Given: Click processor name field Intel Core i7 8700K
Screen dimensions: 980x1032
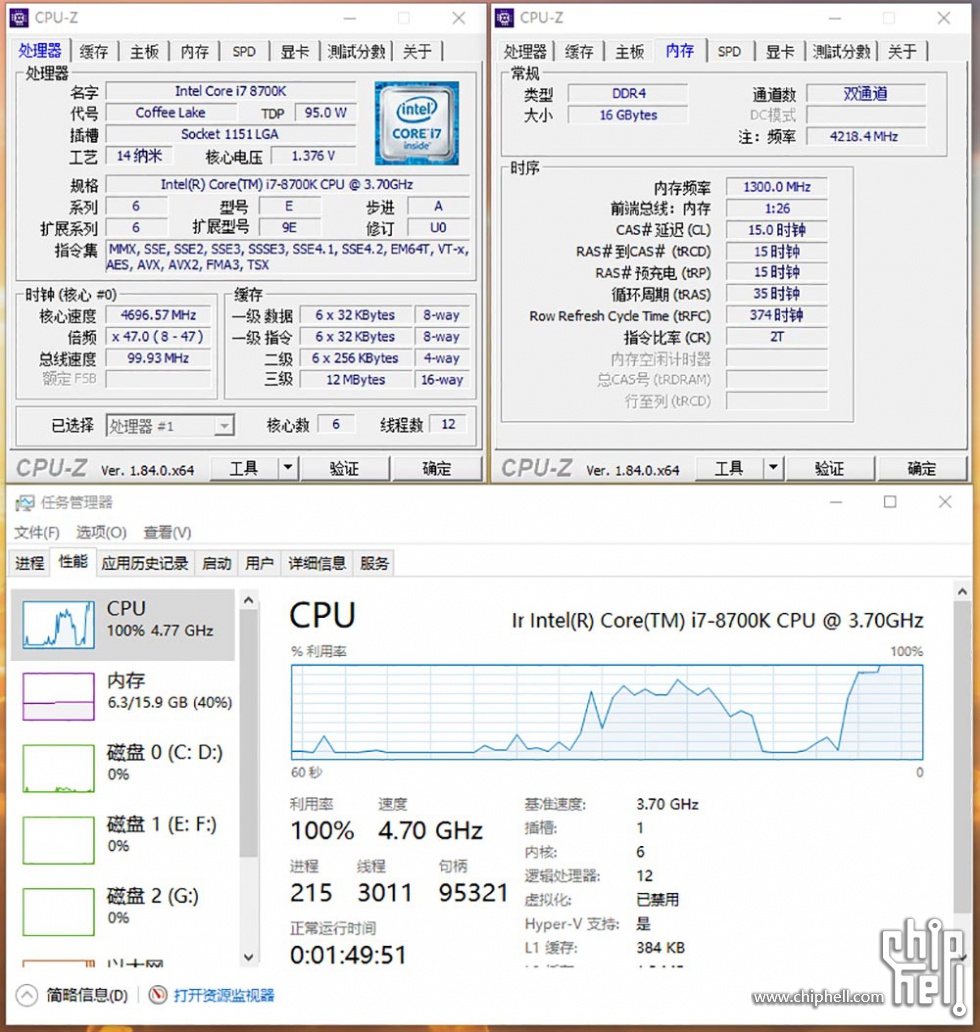Looking at the screenshot, I should [230, 91].
